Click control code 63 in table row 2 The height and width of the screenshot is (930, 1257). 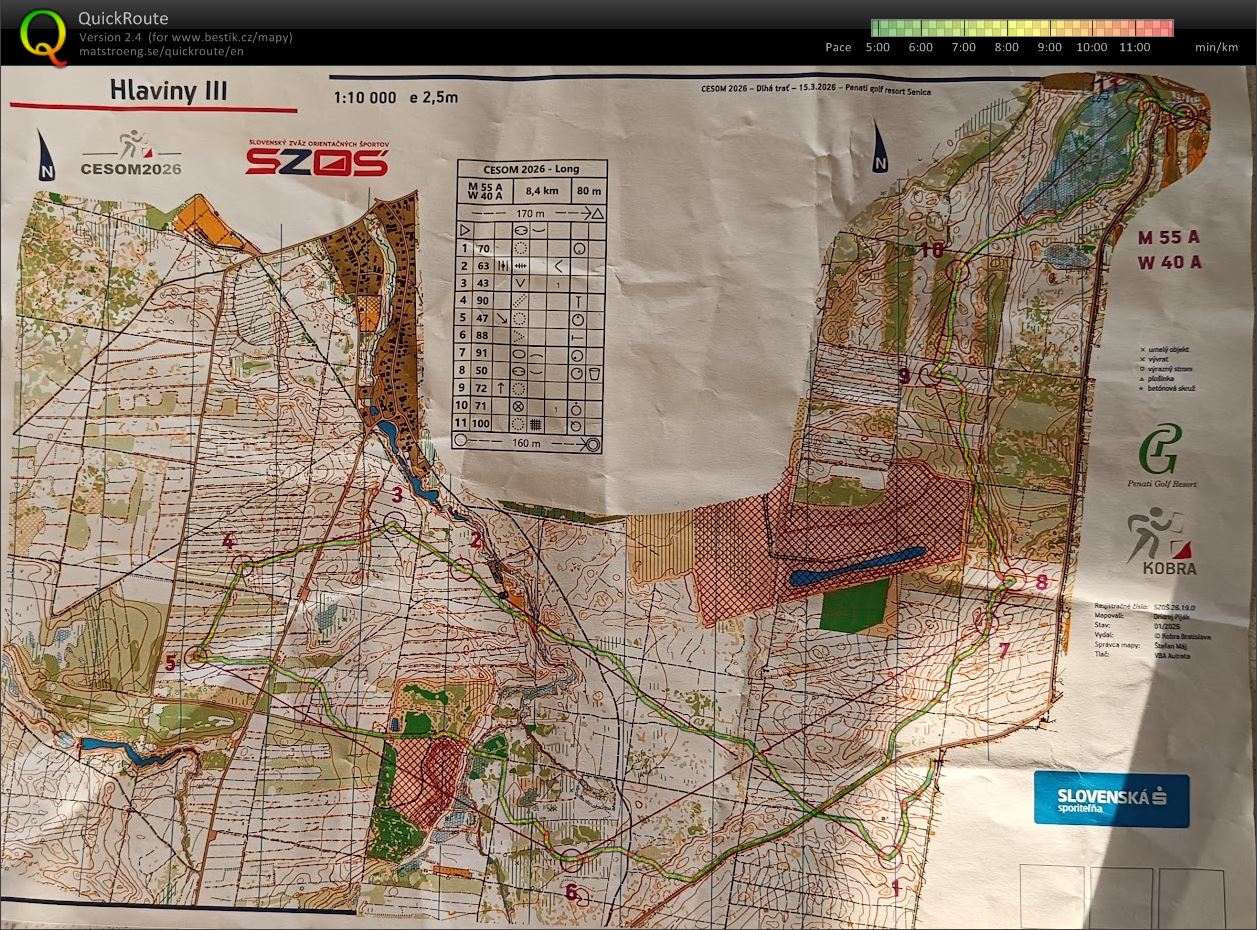[483, 266]
